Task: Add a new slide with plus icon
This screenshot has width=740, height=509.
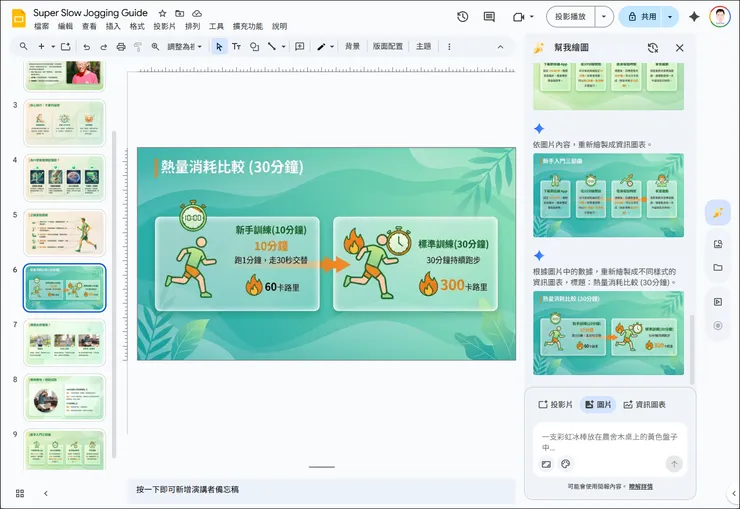Action: [42, 46]
